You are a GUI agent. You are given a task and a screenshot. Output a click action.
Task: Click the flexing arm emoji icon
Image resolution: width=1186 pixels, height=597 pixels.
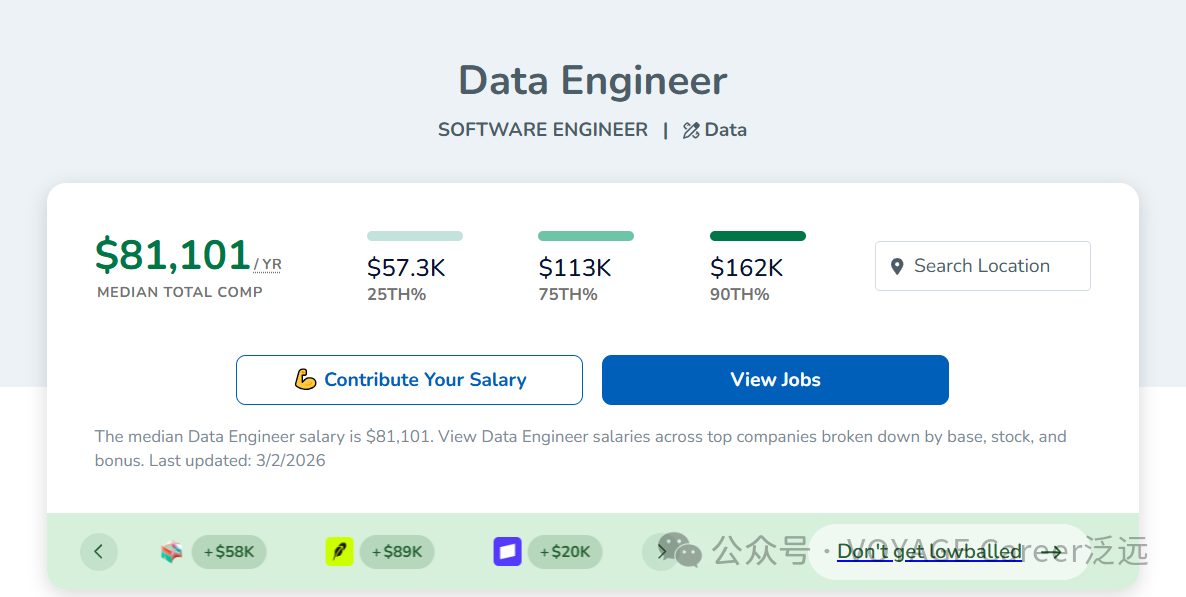pos(306,380)
